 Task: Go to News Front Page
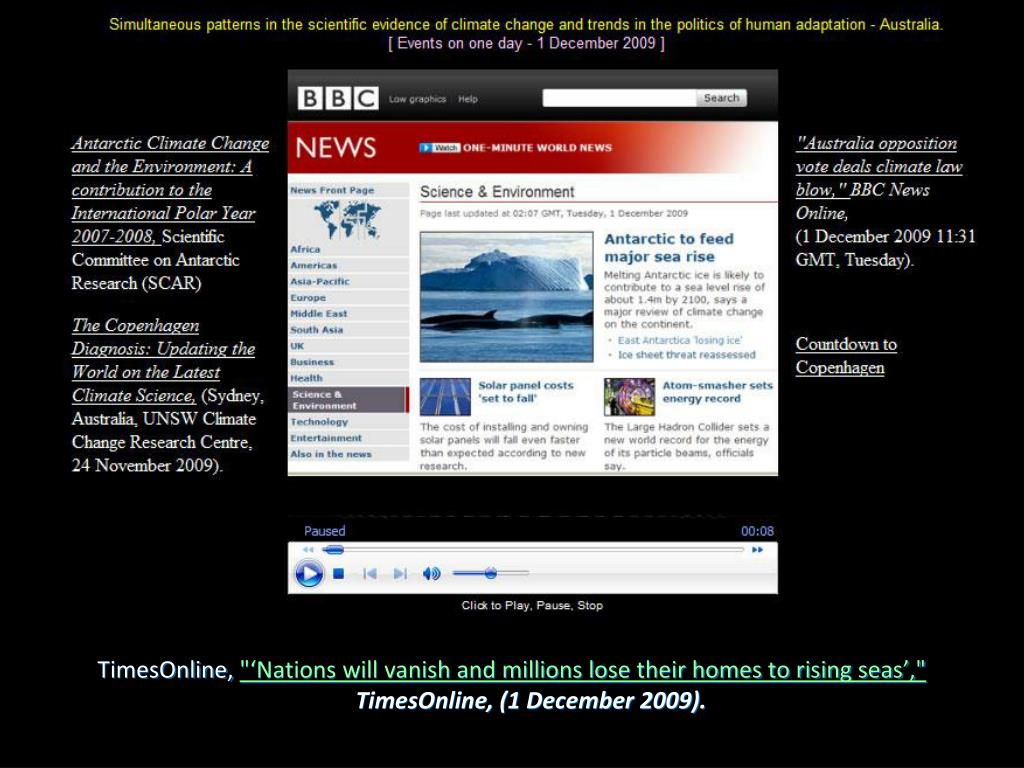332,190
